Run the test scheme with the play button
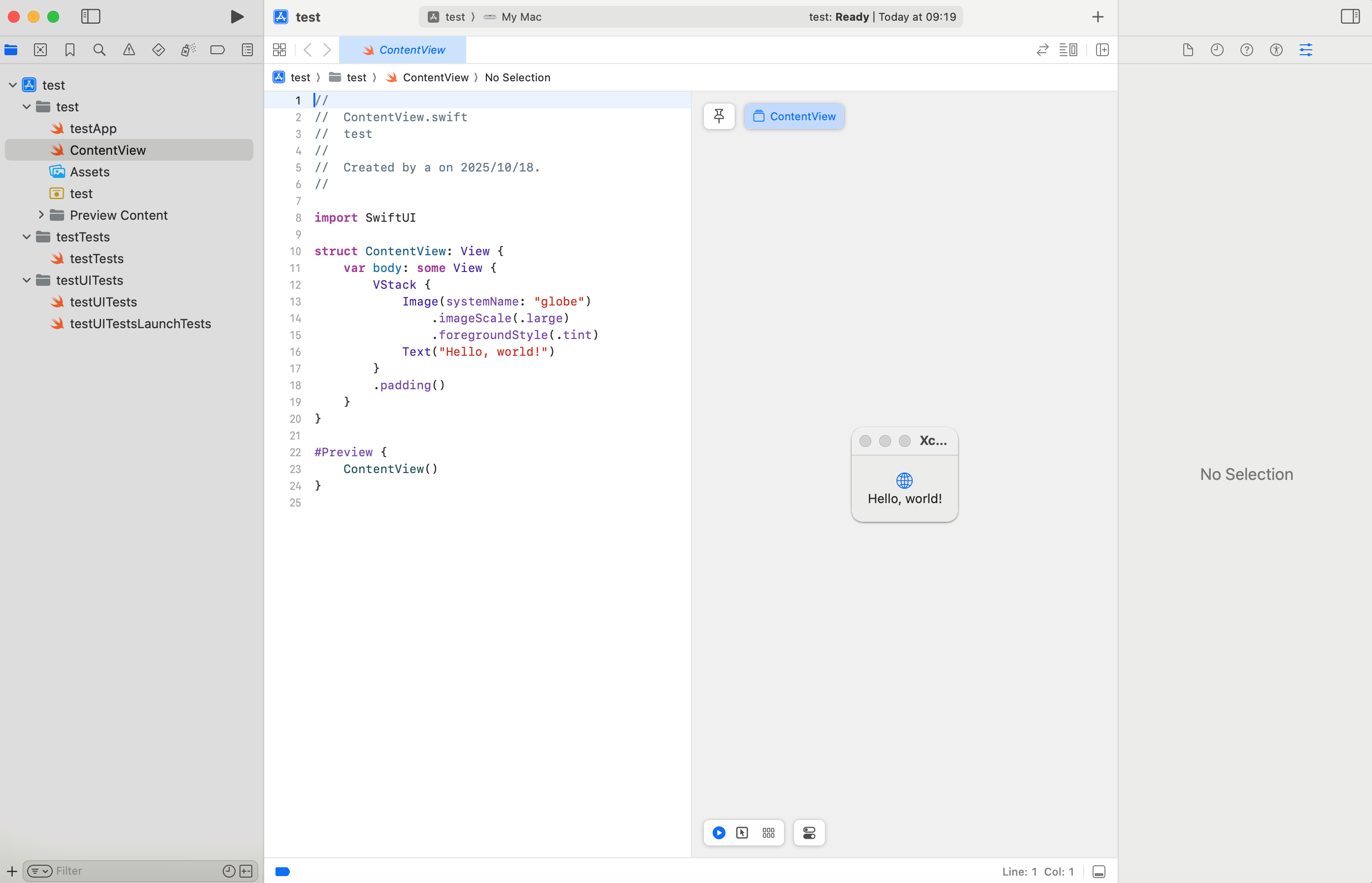Screen dimensions: 1372x883 pyautogui.click(x=237, y=17)
